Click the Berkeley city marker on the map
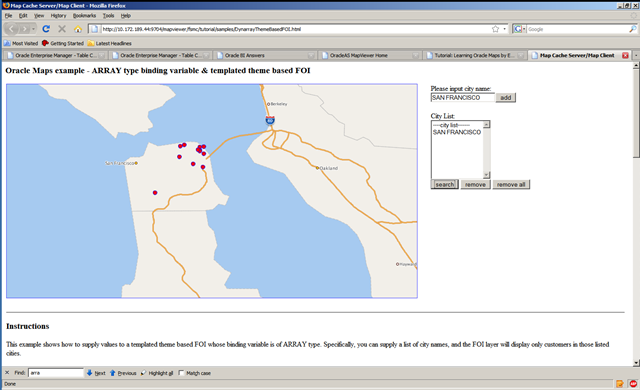 coord(268,104)
